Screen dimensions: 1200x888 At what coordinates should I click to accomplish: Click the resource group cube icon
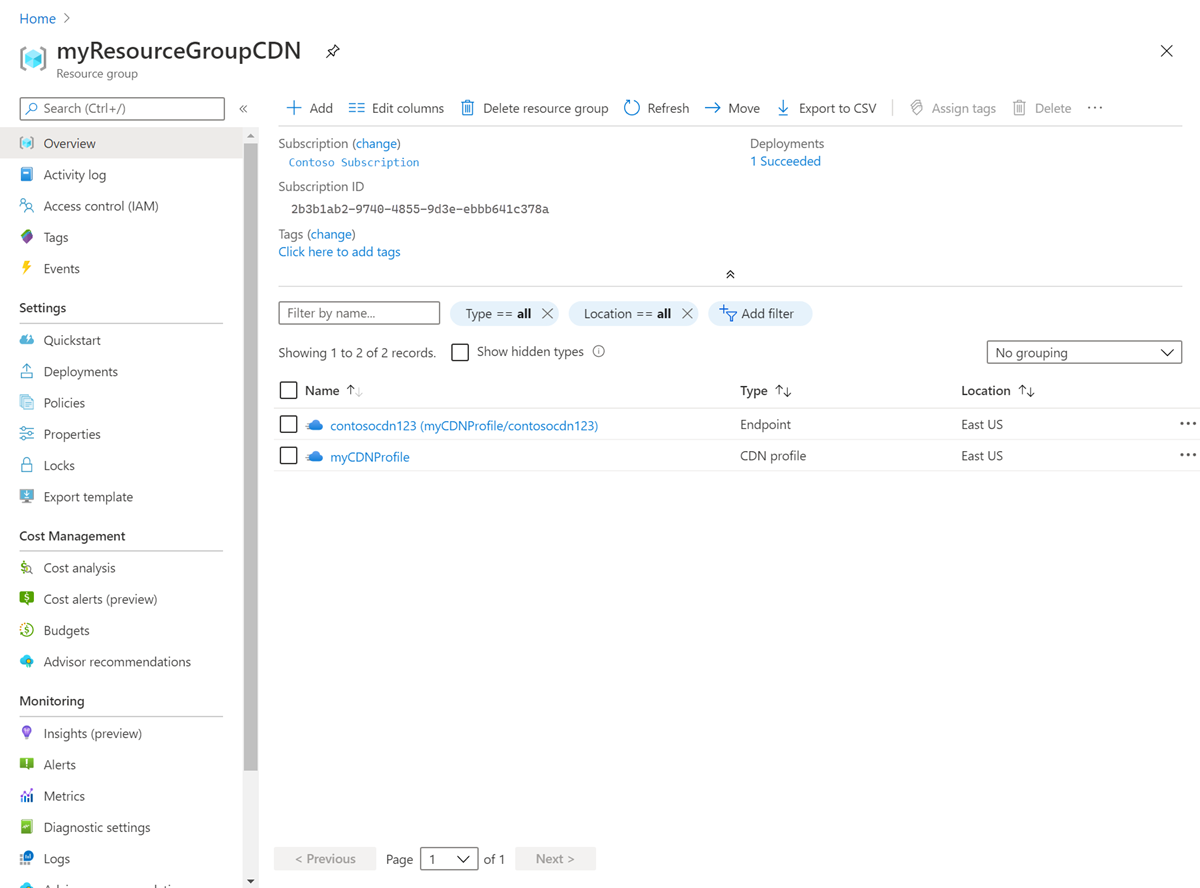click(33, 59)
